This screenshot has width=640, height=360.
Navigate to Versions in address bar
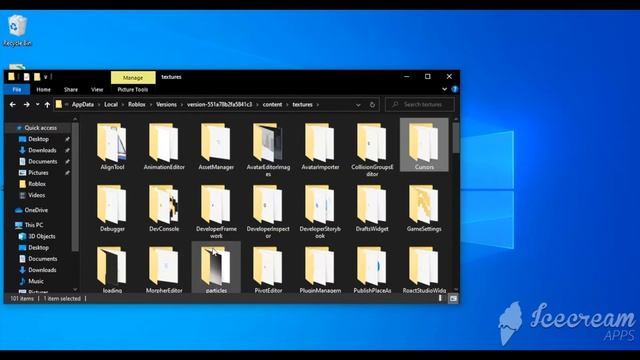167,105
